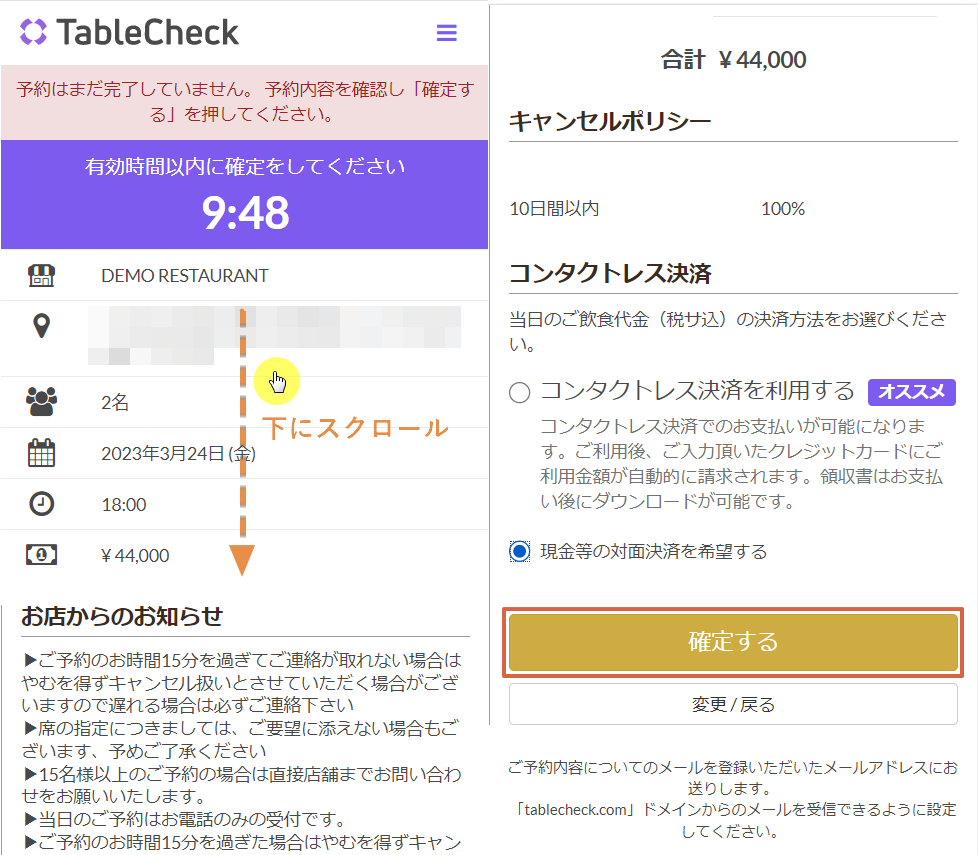The width and height of the screenshot is (979, 855).
Task: Click the 合計 ¥44,000 total amount
Action: [x=733, y=60]
